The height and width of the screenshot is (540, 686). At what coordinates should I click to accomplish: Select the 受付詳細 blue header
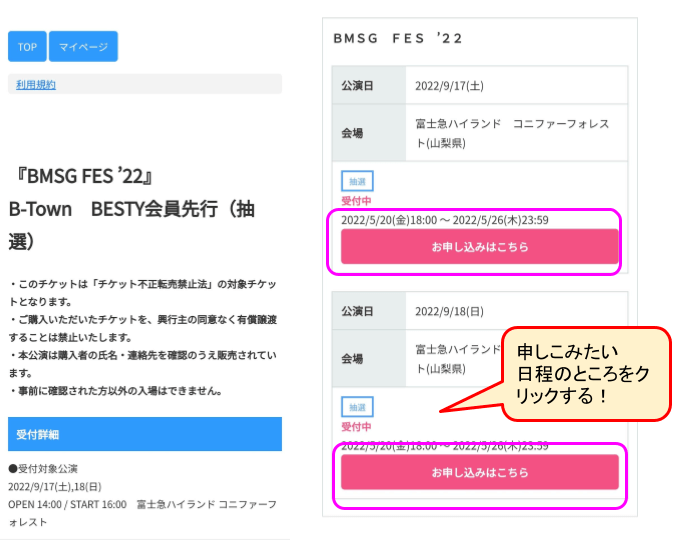145,434
